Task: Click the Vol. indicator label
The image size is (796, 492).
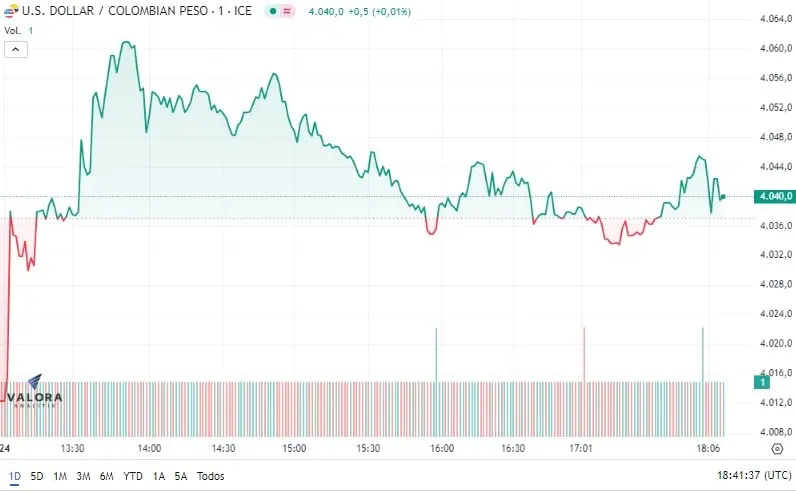Action: (x=13, y=30)
